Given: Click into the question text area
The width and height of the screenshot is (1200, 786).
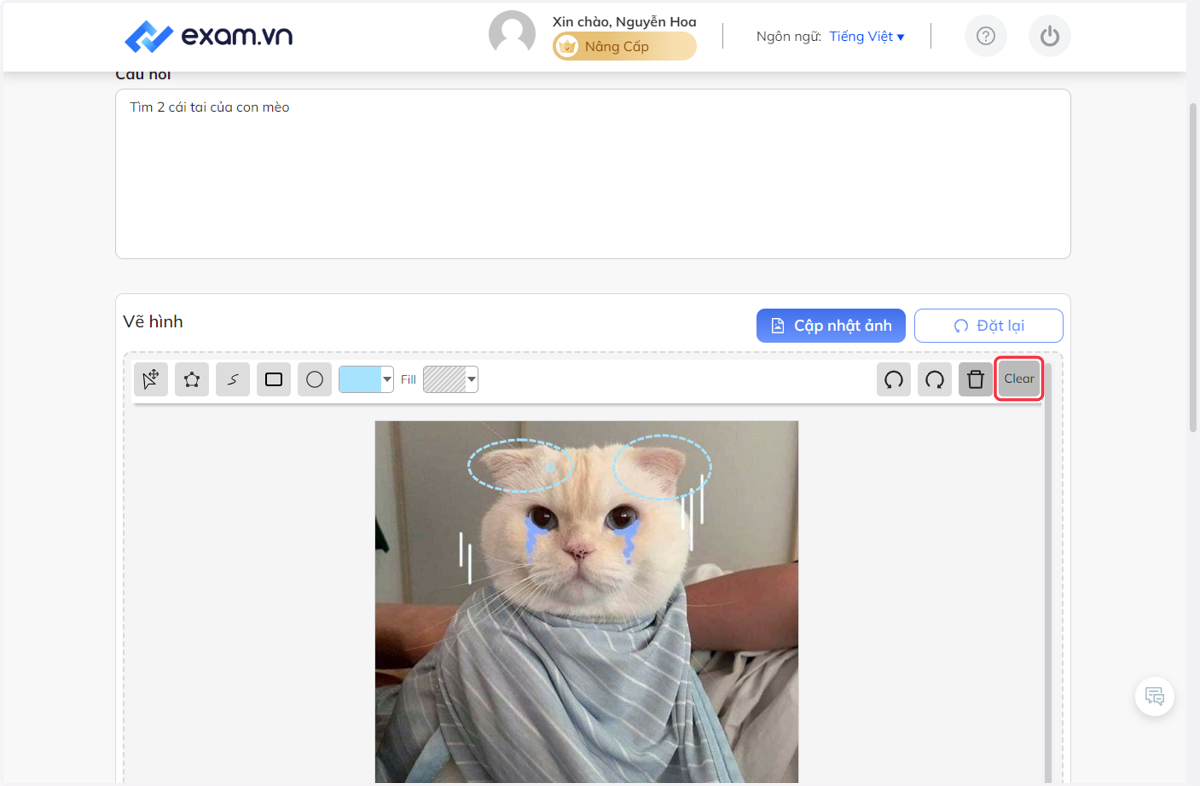Looking at the screenshot, I should click(x=593, y=174).
